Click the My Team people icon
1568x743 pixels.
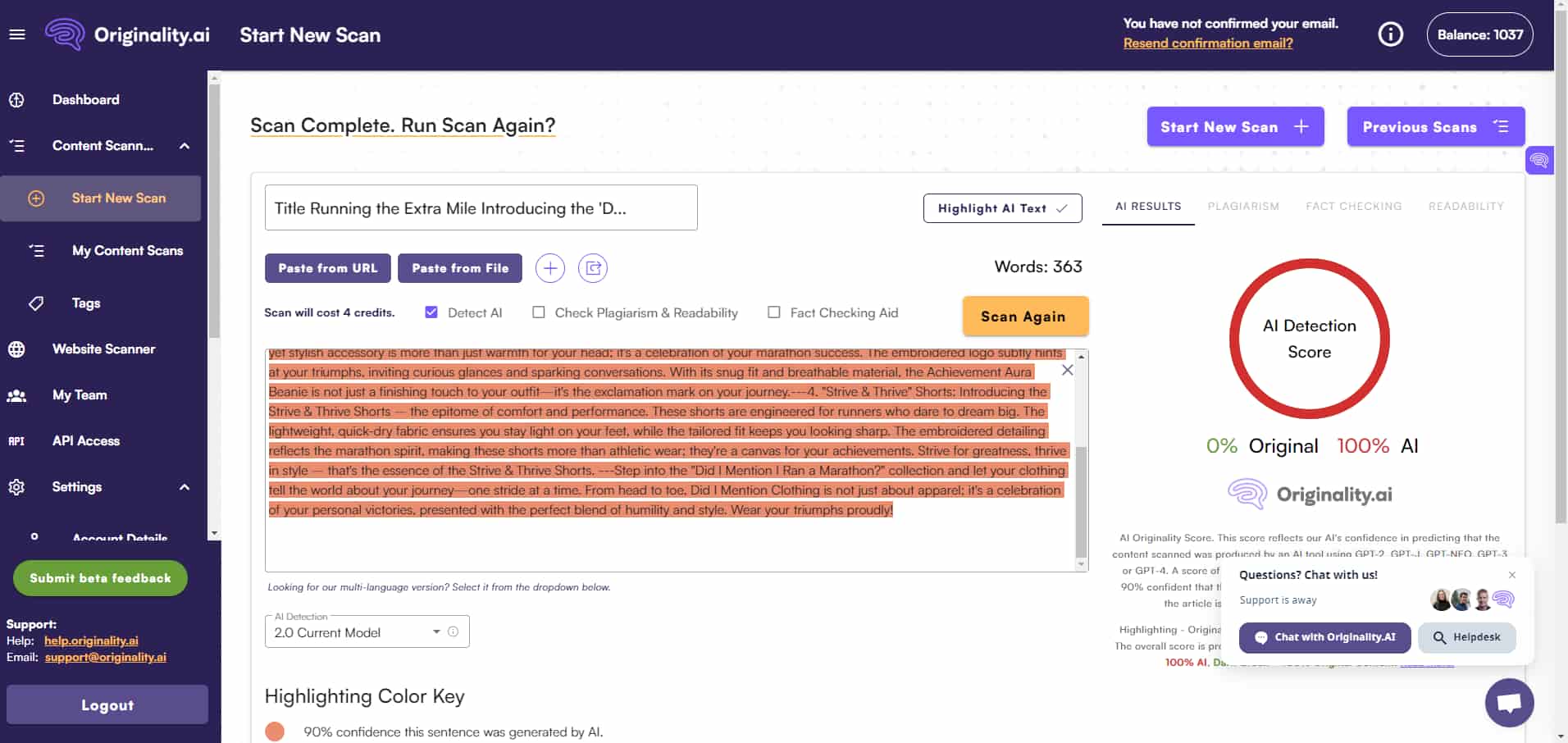click(16, 395)
